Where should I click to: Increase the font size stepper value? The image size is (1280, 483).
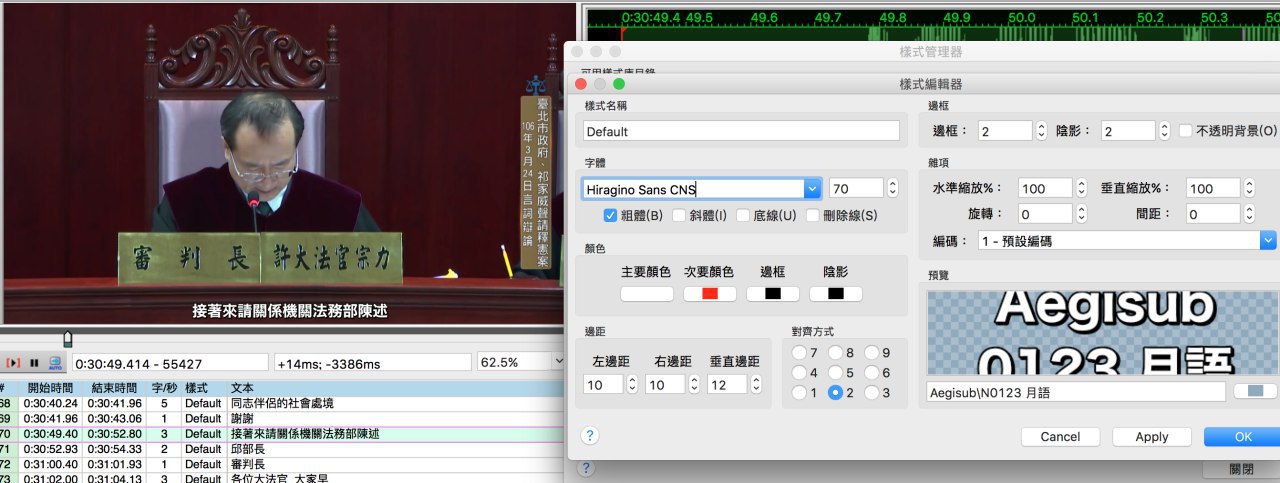pos(892,183)
